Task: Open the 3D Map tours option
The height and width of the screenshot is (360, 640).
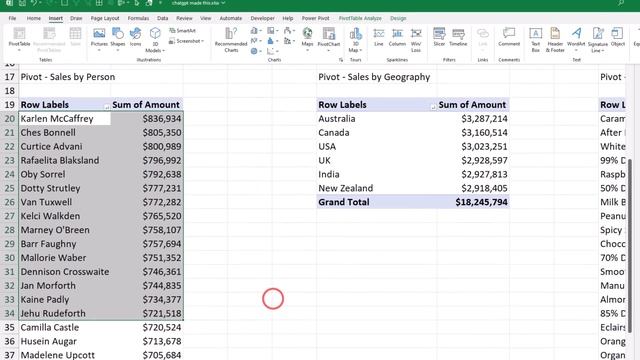Action: click(355, 40)
